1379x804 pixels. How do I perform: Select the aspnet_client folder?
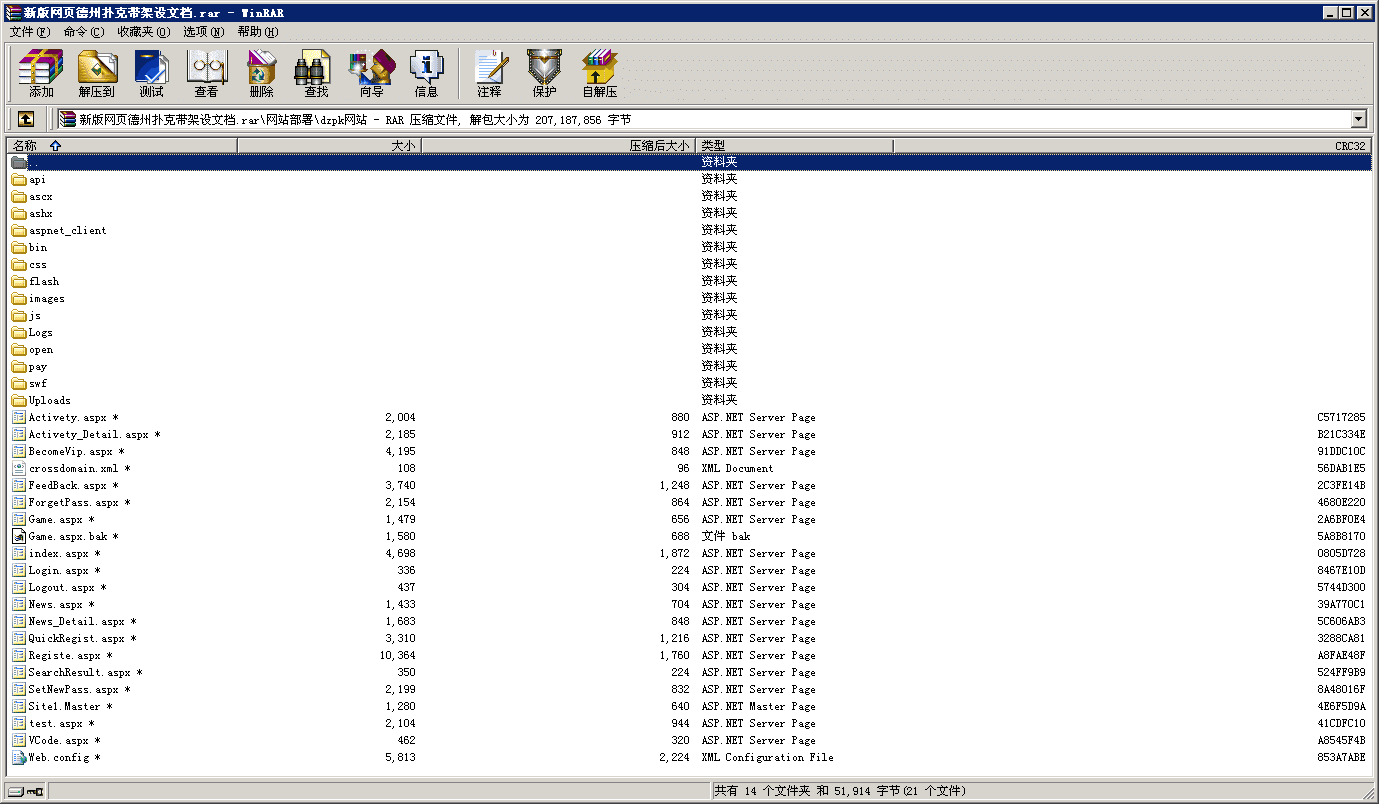point(67,231)
